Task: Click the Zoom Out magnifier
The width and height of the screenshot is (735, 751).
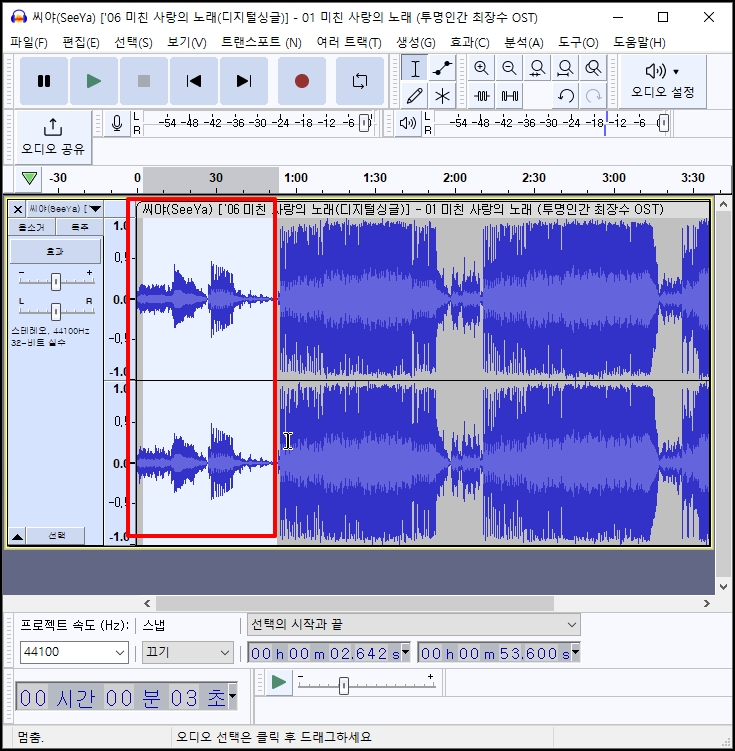Action: coord(509,68)
